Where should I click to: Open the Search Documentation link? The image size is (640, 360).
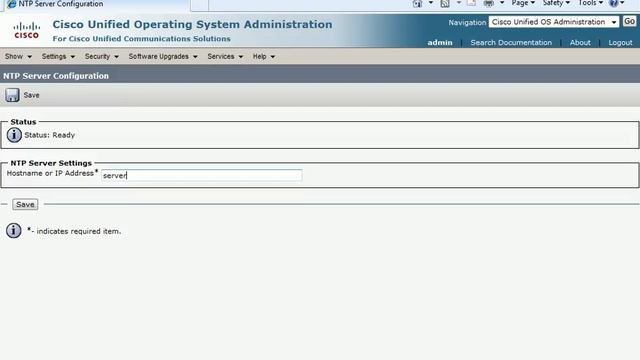pos(511,42)
